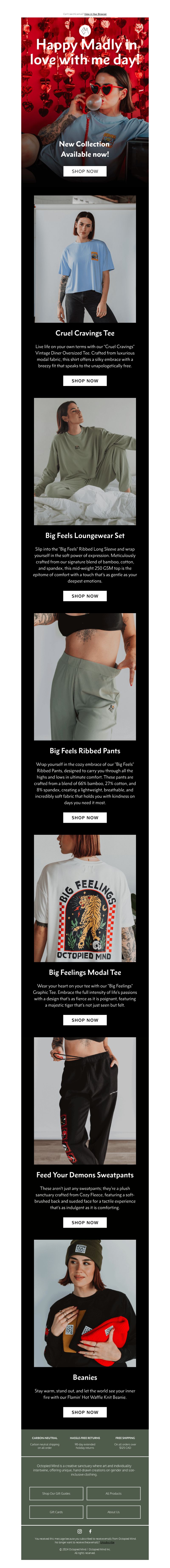Click the Big Feelings tiger tee photo

click(x=85, y=898)
